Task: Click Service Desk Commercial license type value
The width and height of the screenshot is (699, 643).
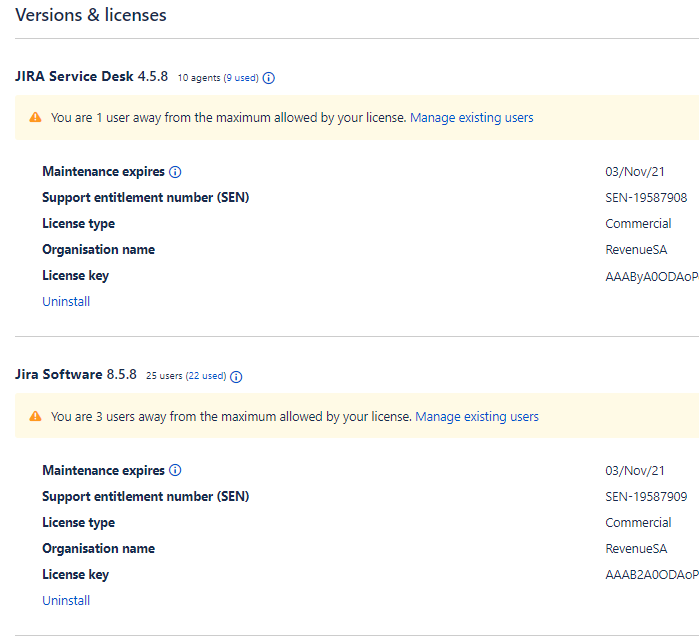Action: pyautogui.click(x=638, y=223)
